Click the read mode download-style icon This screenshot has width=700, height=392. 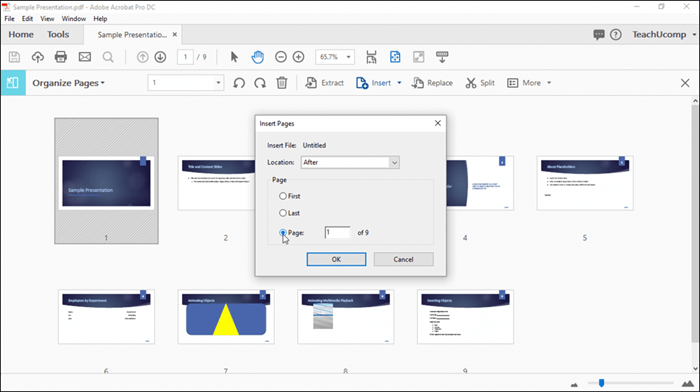click(442, 57)
